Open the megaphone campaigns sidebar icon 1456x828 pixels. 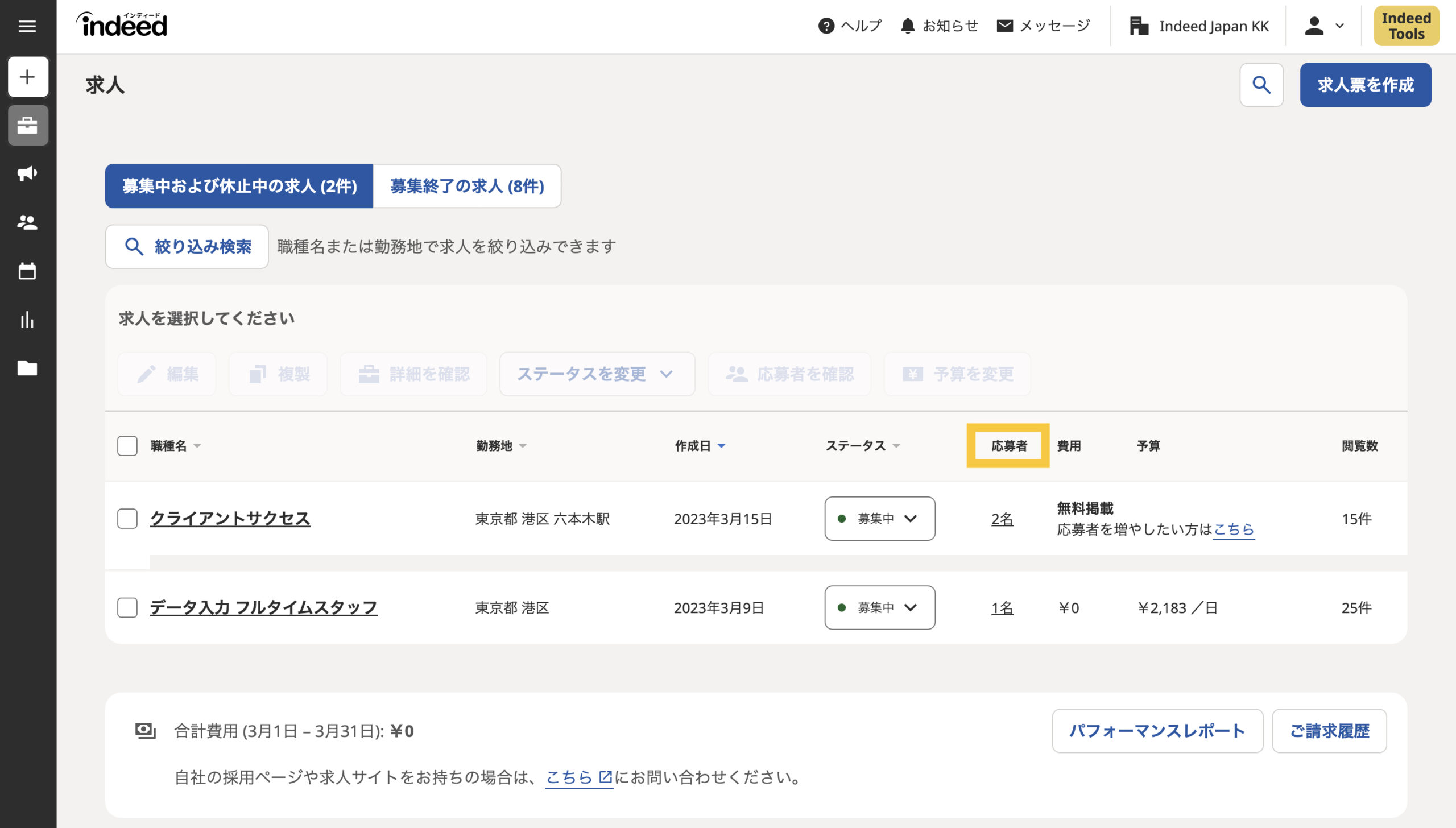tap(27, 173)
